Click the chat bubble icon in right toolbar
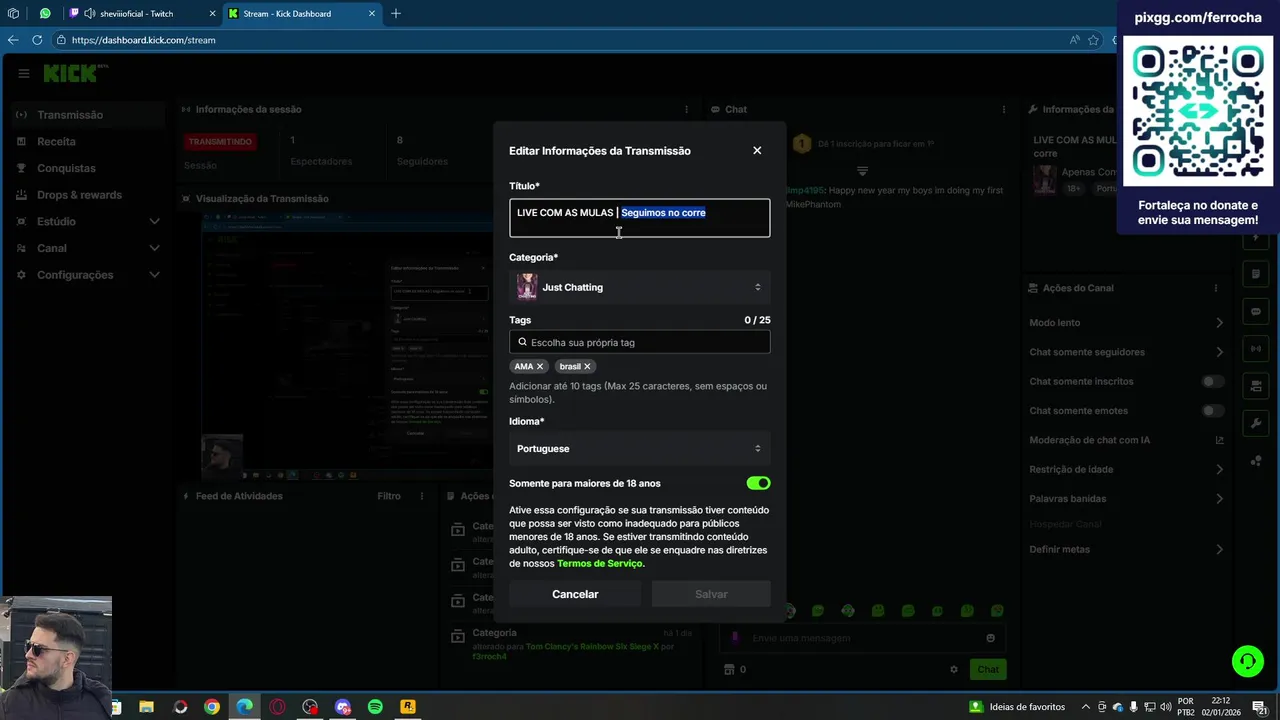Image resolution: width=1280 pixels, height=720 pixels. pyautogui.click(x=1256, y=311)
